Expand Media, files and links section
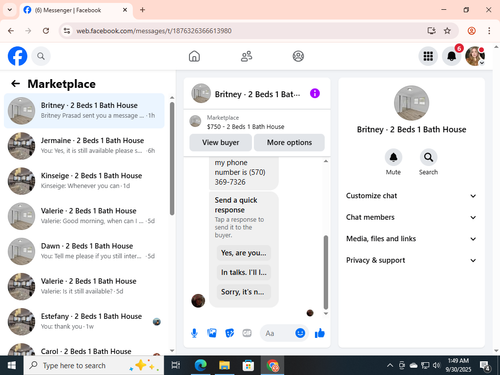Image resolution: width=500 pixels, height=375 pixels. click(411, 239)
